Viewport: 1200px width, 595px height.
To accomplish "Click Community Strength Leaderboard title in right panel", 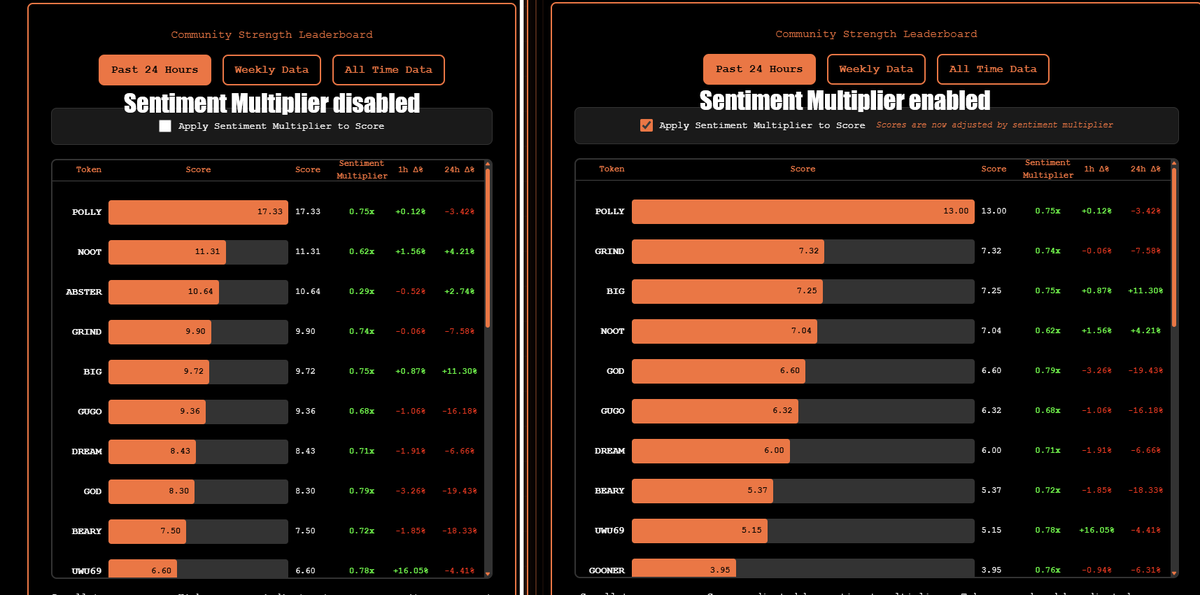I will tap(876, 34).
